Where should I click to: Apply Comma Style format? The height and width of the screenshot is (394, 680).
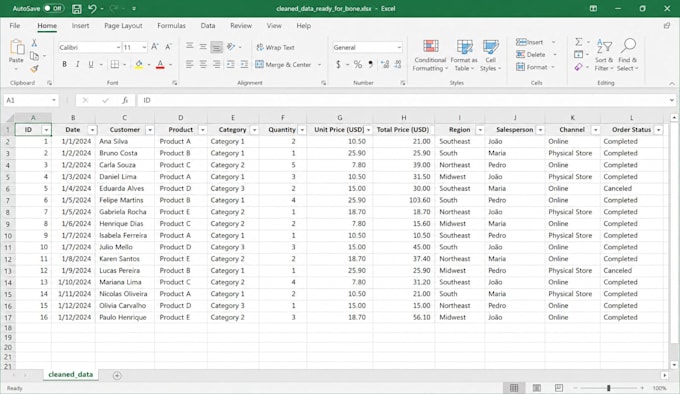tap(371, 65)
